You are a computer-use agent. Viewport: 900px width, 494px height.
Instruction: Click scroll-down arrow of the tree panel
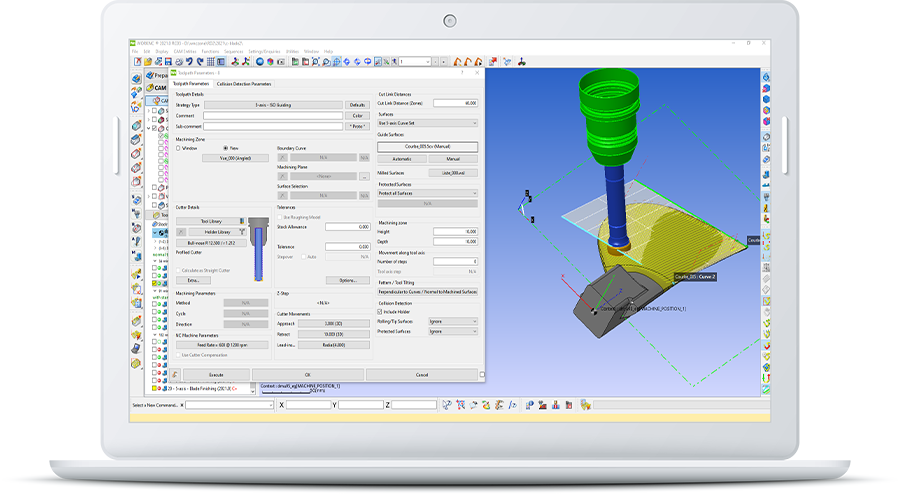click(x=253, y=391)
